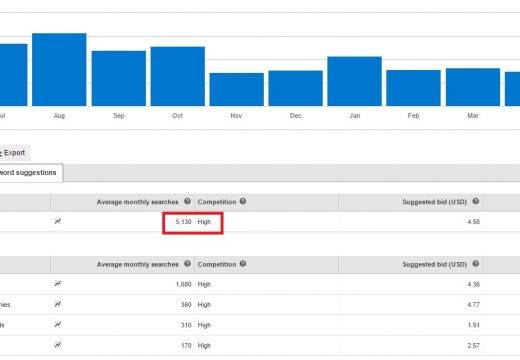Viewport: 520px width, 360px height.
Task: Open help for Suggested bid in lower table
Action: click(x=476, y=263)
